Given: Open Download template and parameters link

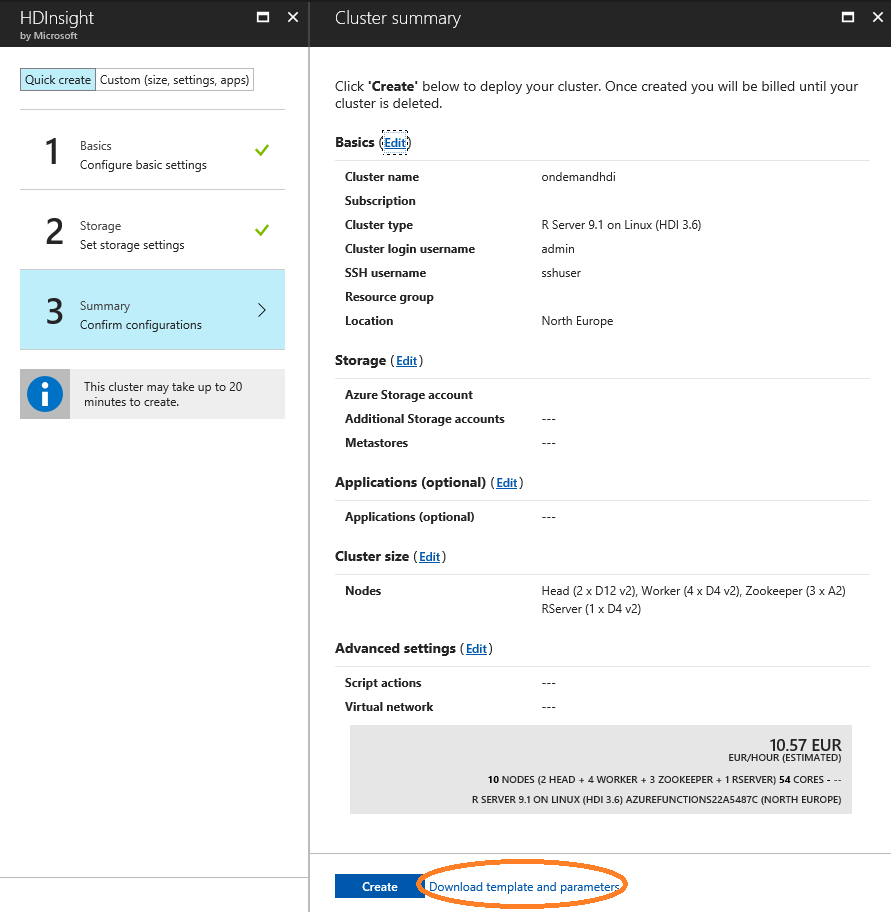Looking at the screenshot, I should (524, 886).
